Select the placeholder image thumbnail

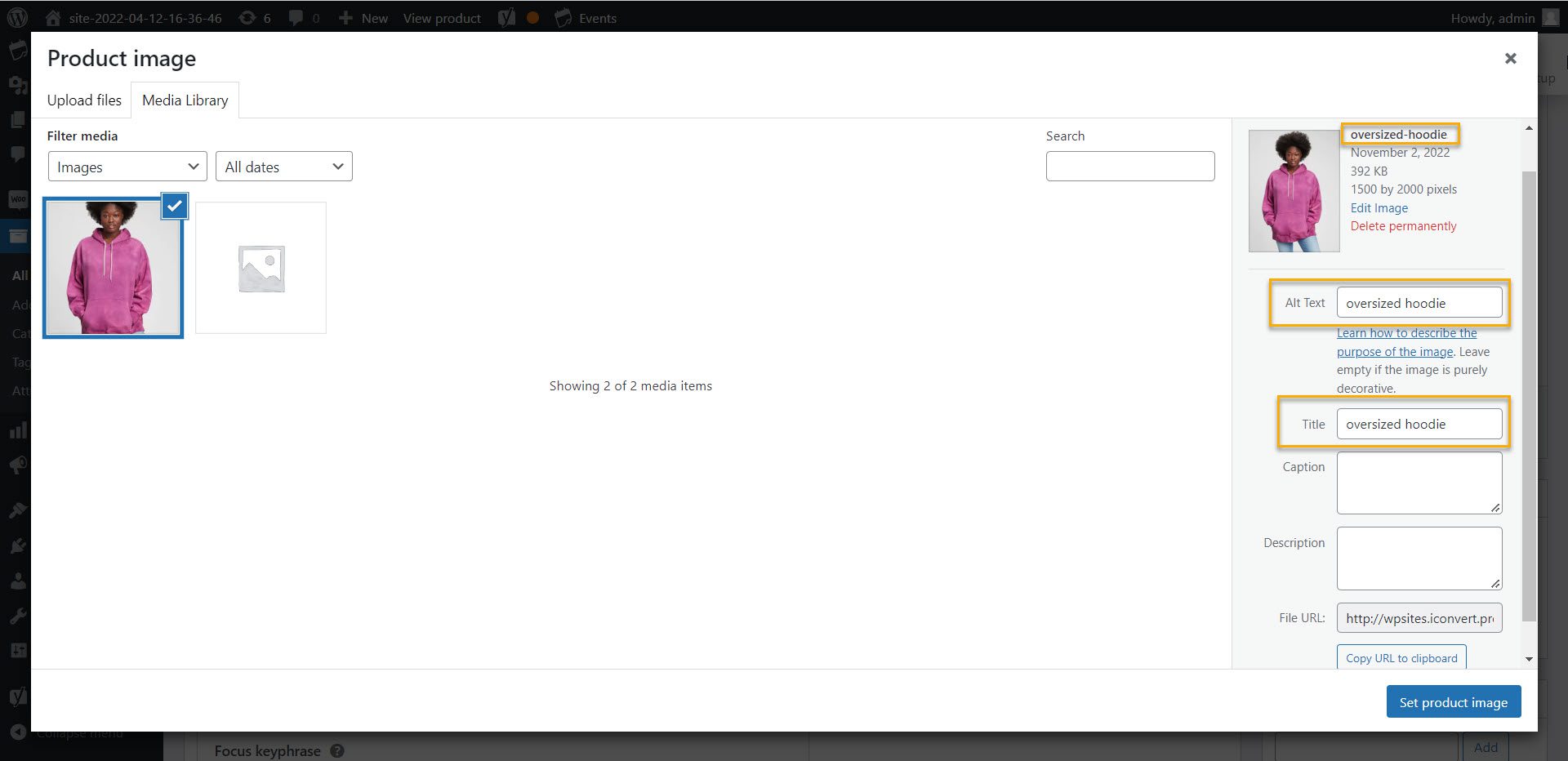261,268
